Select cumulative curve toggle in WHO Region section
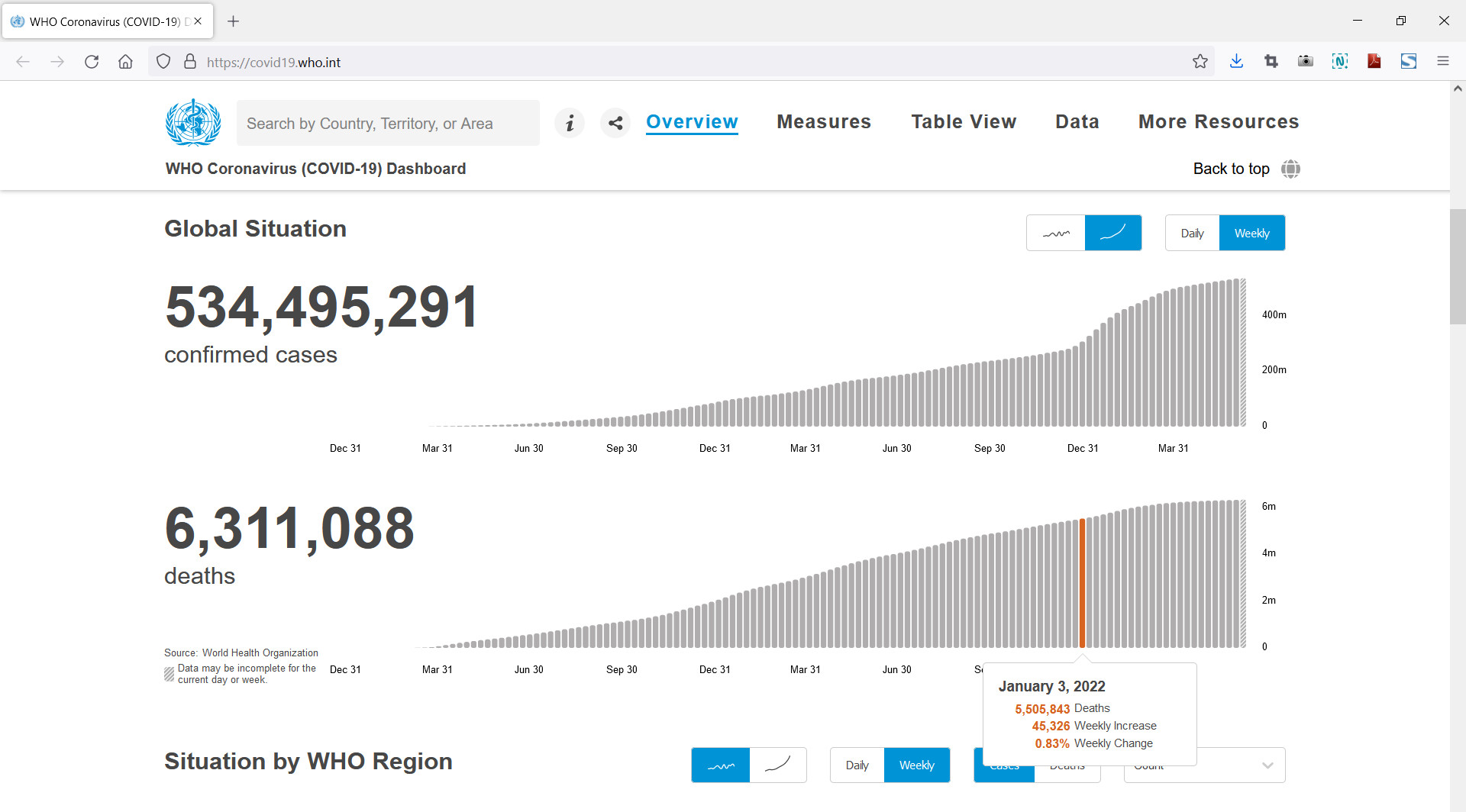The width and height of the screenshot is (1466, 812). (777, 765)
